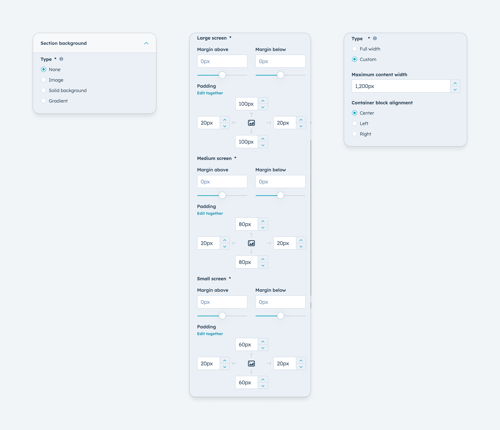Click the Small screen Margin above input
This screenshot has height=430, width=500.
pos(222,302)
